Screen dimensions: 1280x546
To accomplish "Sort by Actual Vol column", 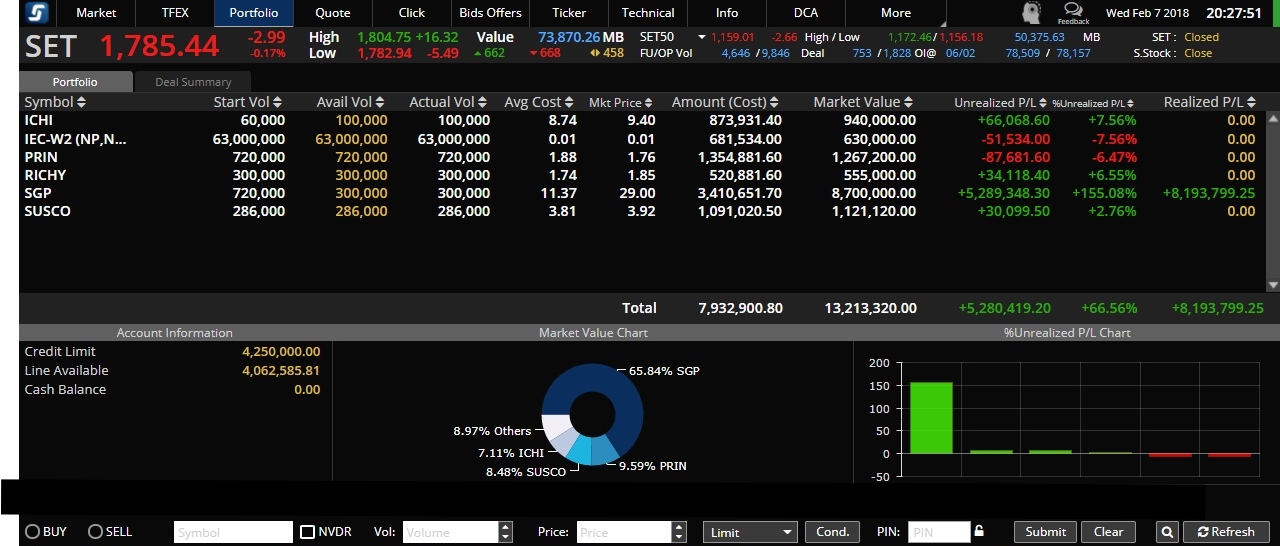I will coord(483,103).
